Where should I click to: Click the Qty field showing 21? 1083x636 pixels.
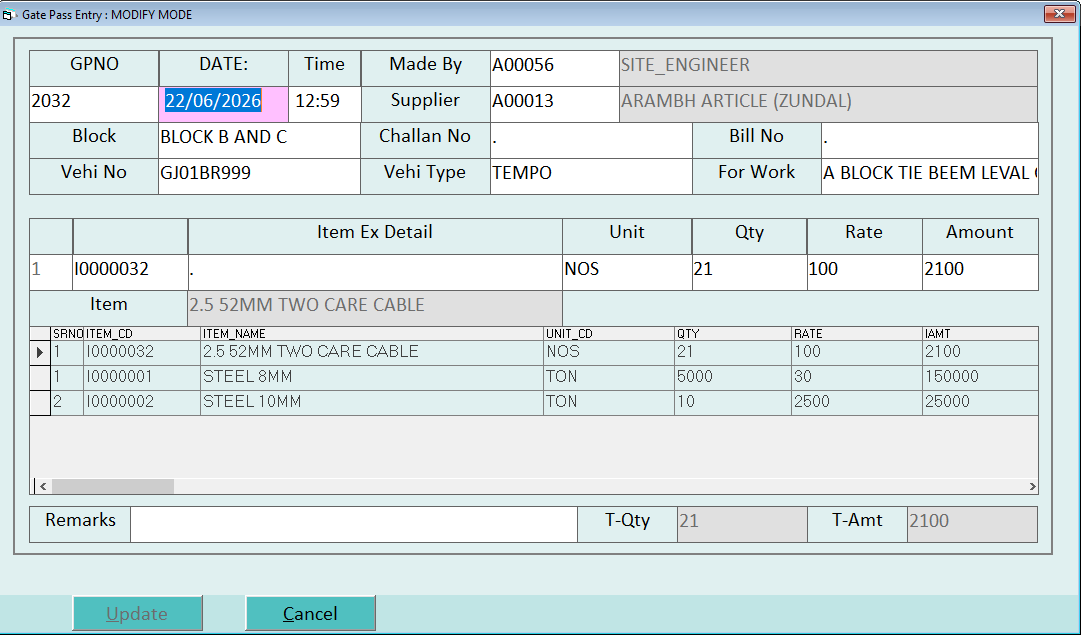pos(749,272)
